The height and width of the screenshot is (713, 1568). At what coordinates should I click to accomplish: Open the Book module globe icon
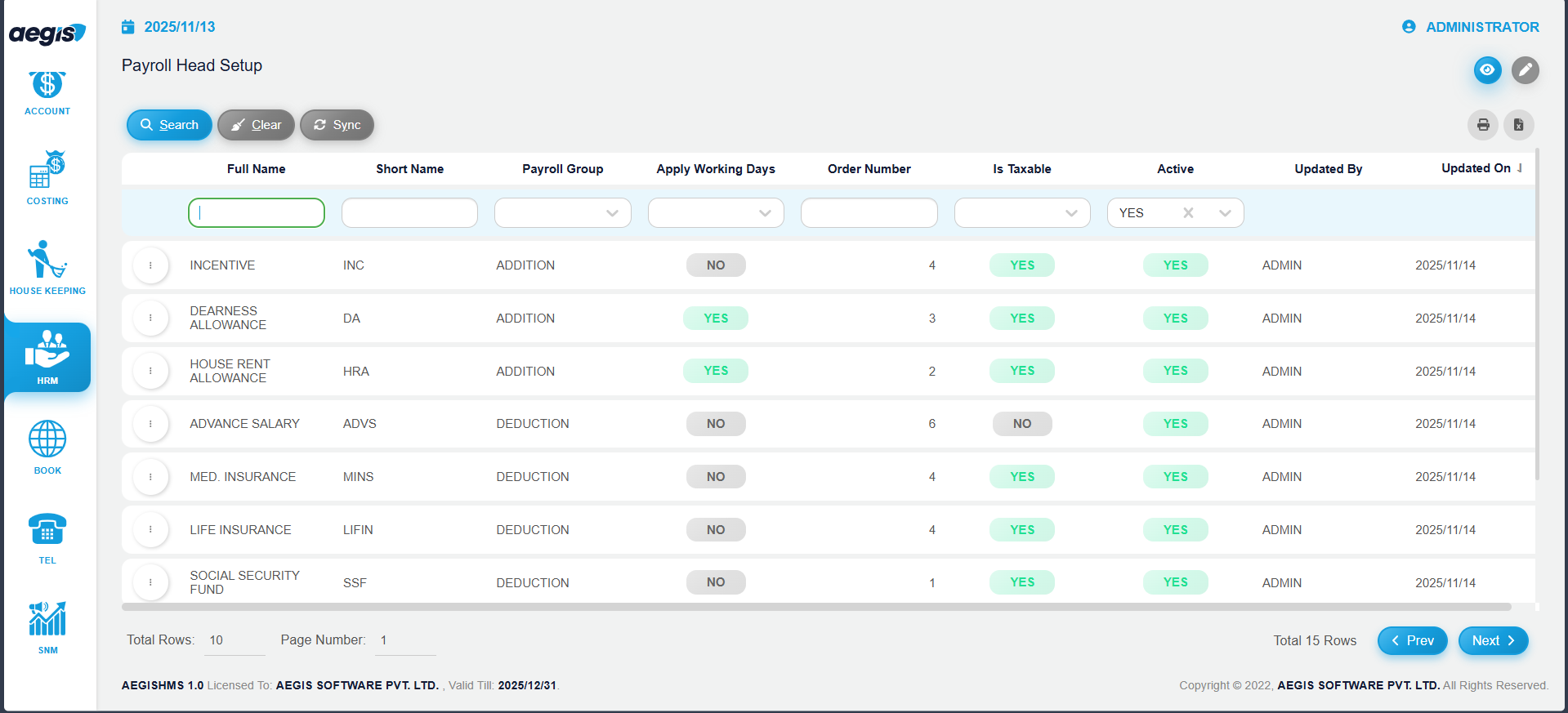(47, 446)
